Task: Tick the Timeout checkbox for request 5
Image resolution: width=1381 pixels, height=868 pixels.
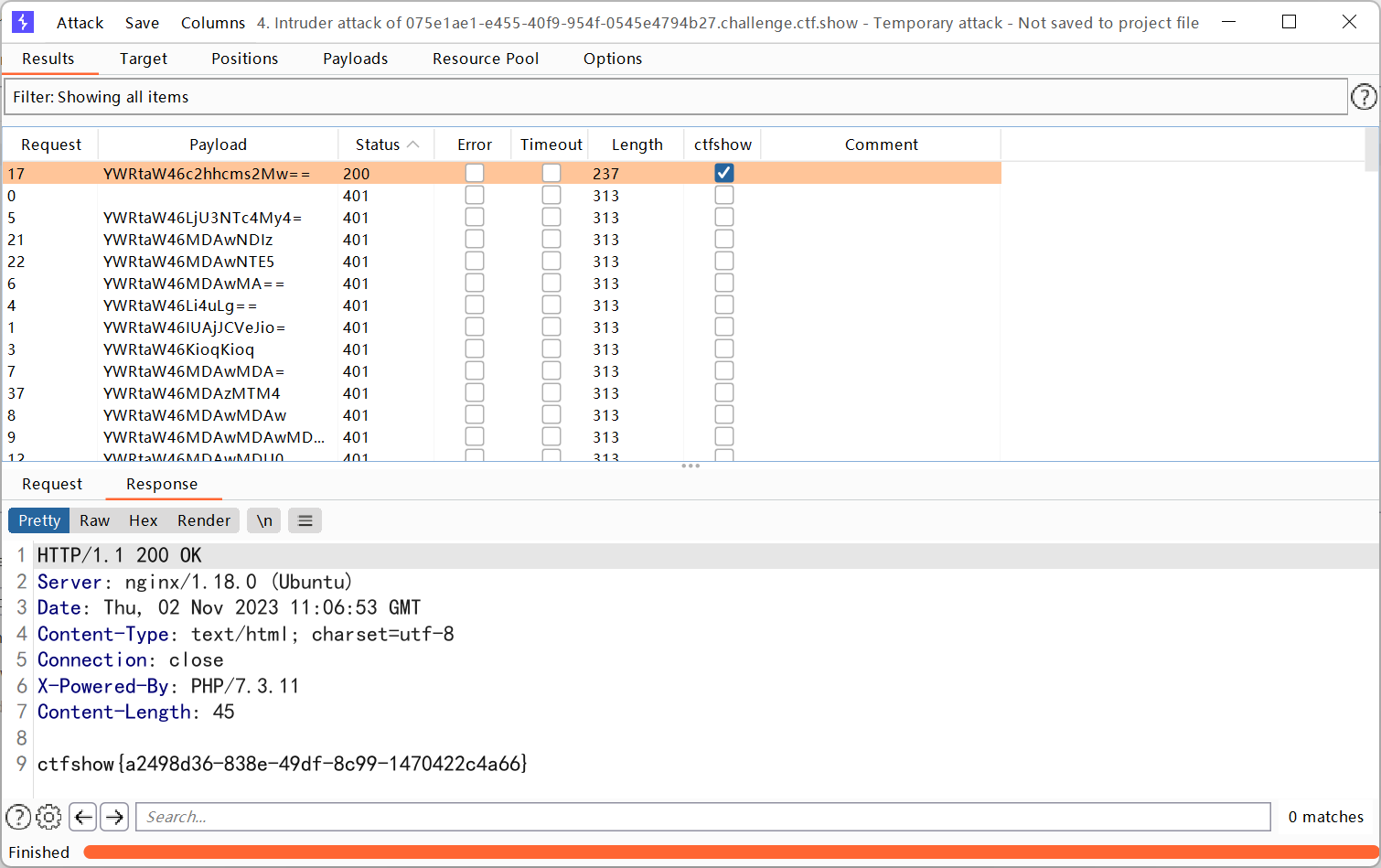Action: [x=551, y=217]
